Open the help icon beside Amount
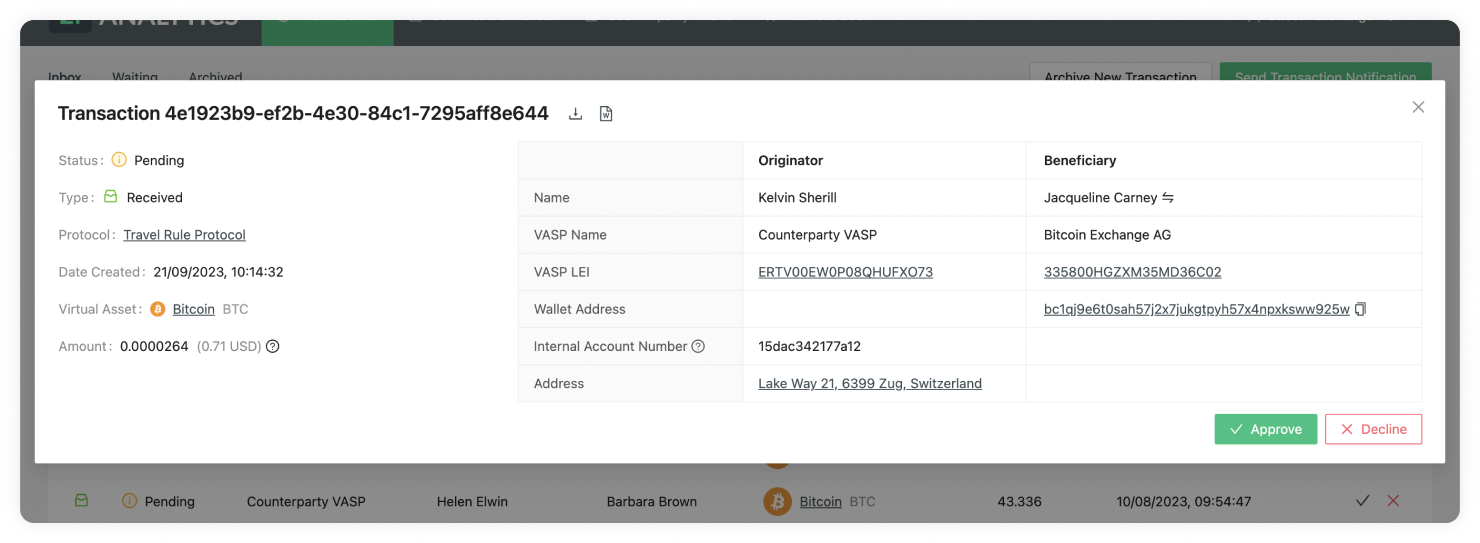The height and width of the screenshot is (543, 1480). point(272,347)
